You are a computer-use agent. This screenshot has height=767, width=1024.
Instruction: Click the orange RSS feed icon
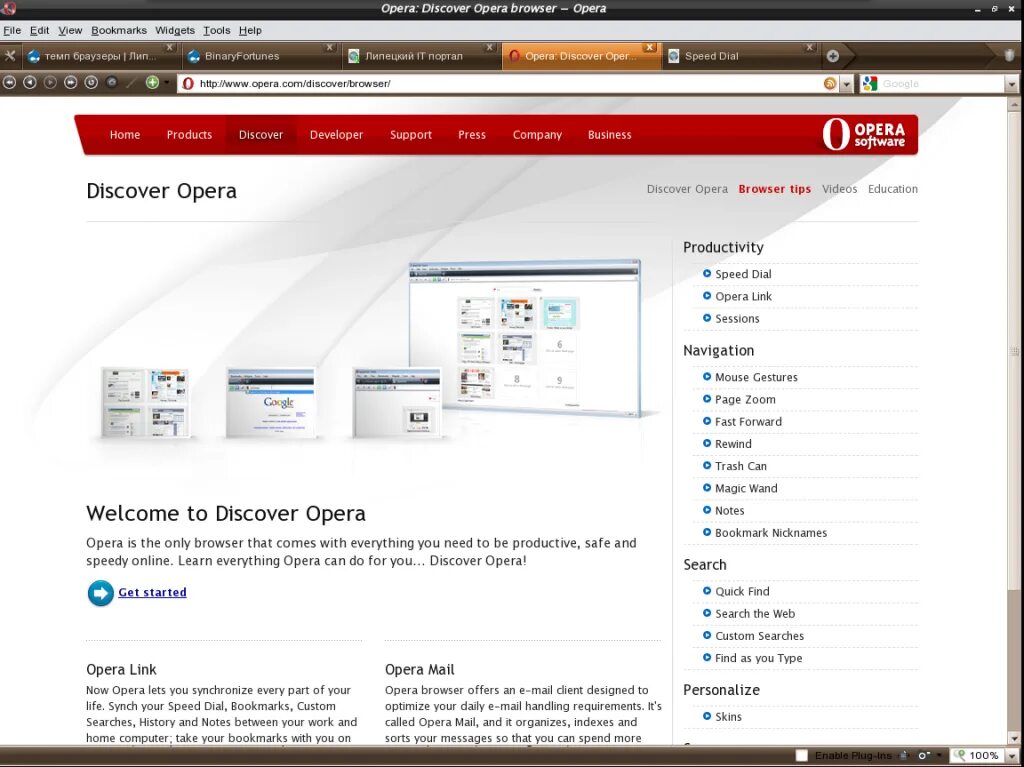tap(829, 84)
